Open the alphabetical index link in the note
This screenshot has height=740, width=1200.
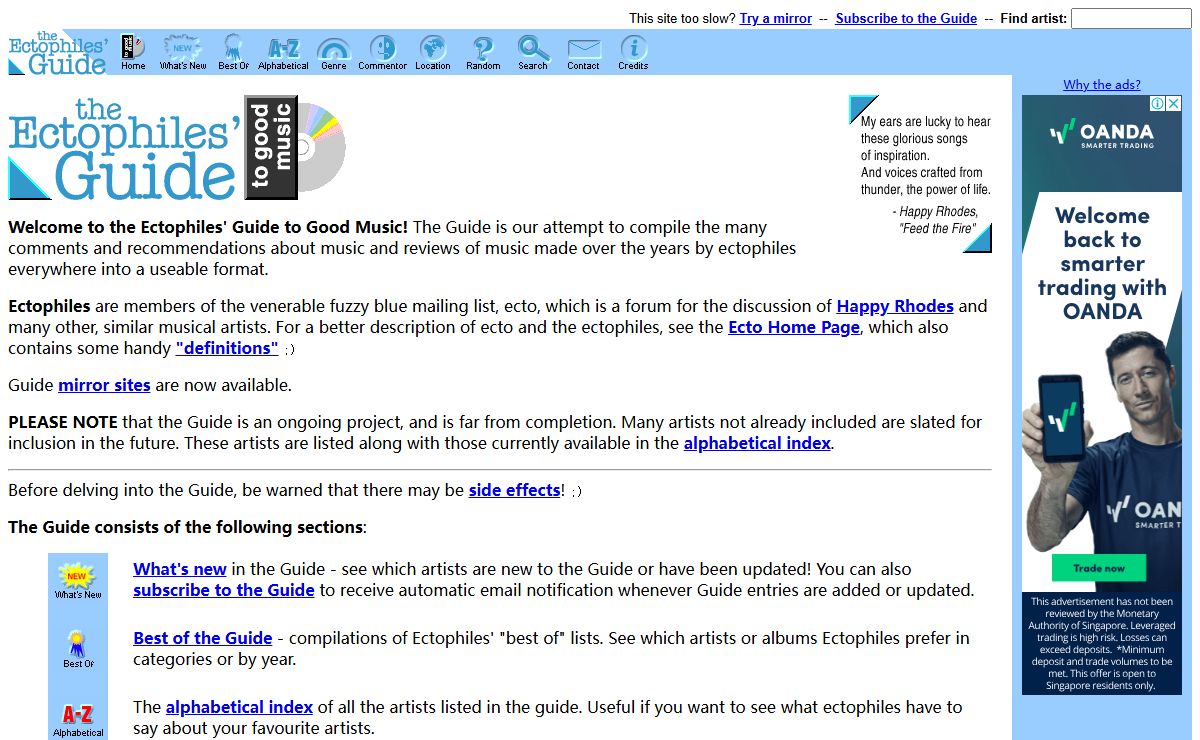(x=757, y=443)
